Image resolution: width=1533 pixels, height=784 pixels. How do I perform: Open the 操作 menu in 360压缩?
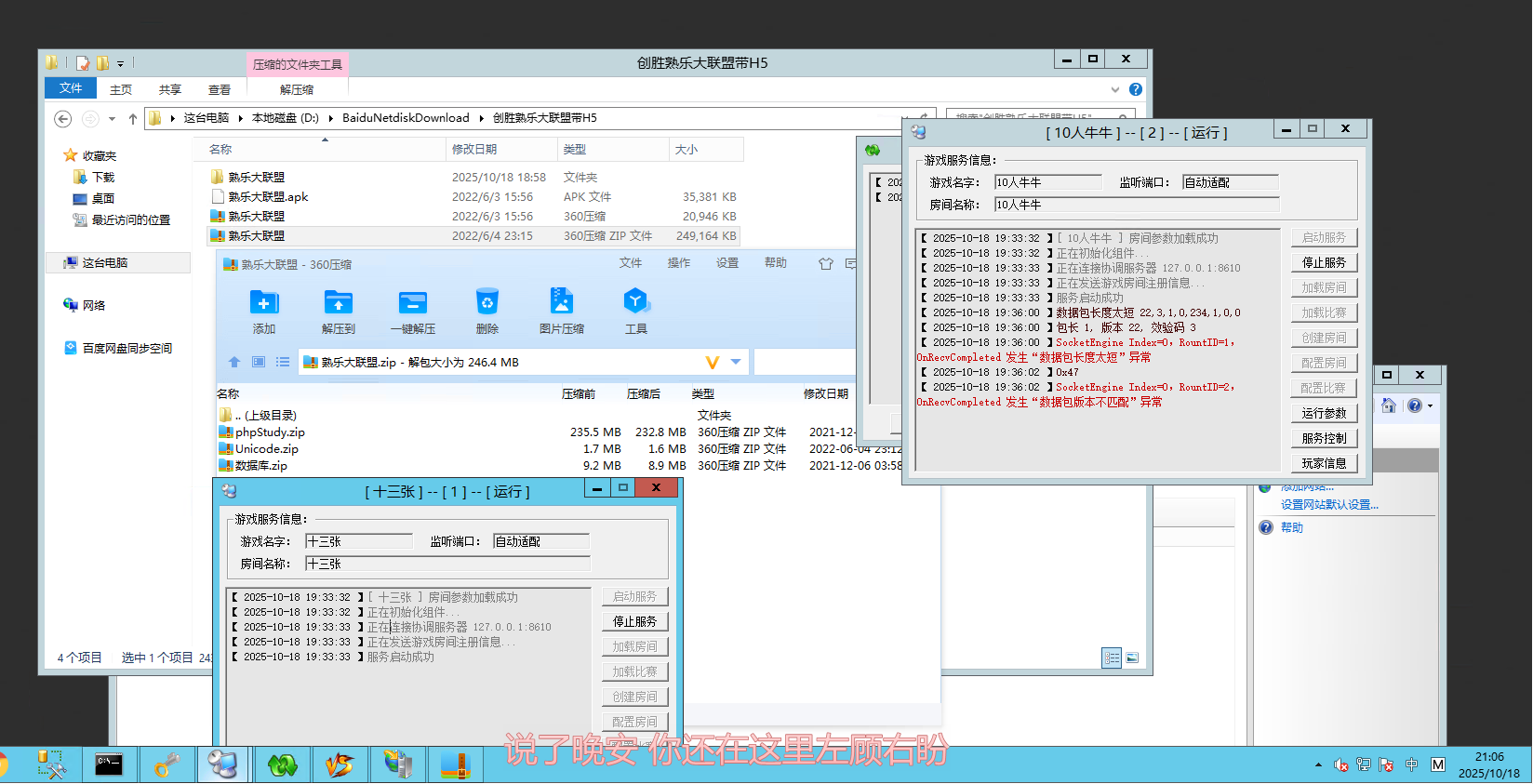679,263
